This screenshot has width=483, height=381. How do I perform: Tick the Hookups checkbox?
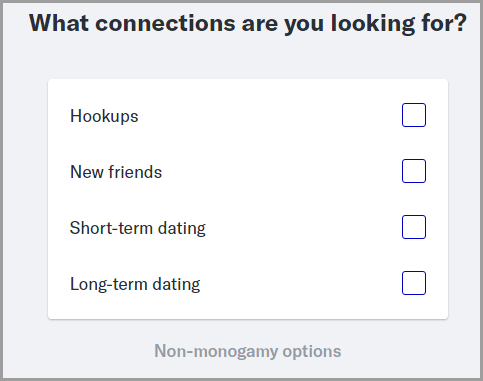414,115
